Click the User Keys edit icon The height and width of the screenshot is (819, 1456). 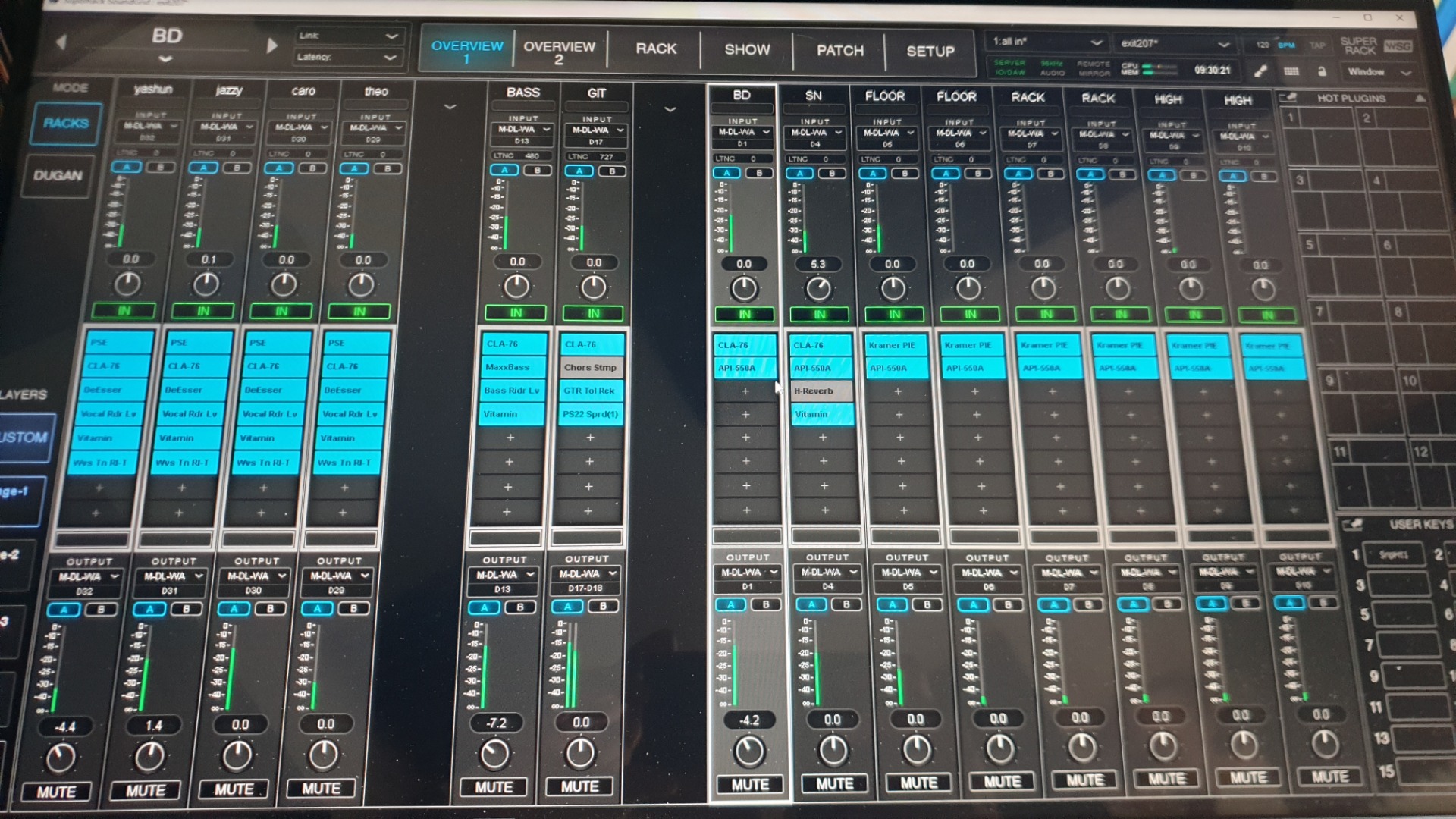pyautogui.click(x=1352, y=524)
